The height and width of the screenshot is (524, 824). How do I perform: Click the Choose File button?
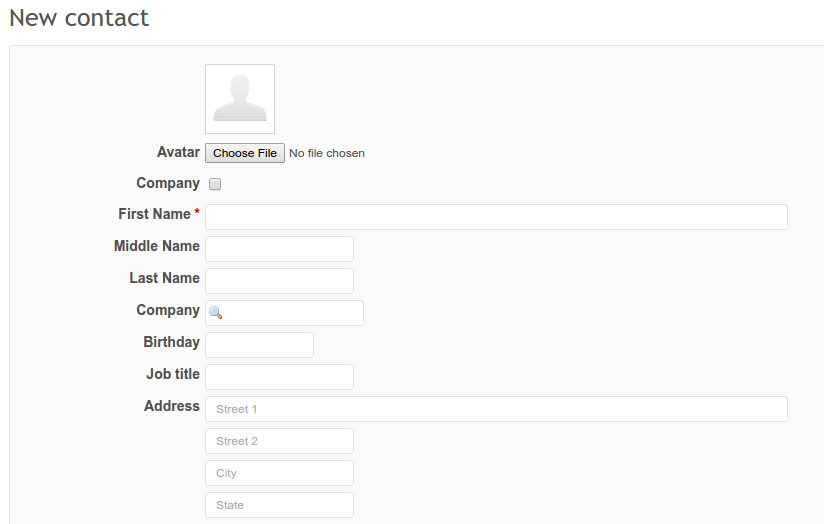click(245, 153)
